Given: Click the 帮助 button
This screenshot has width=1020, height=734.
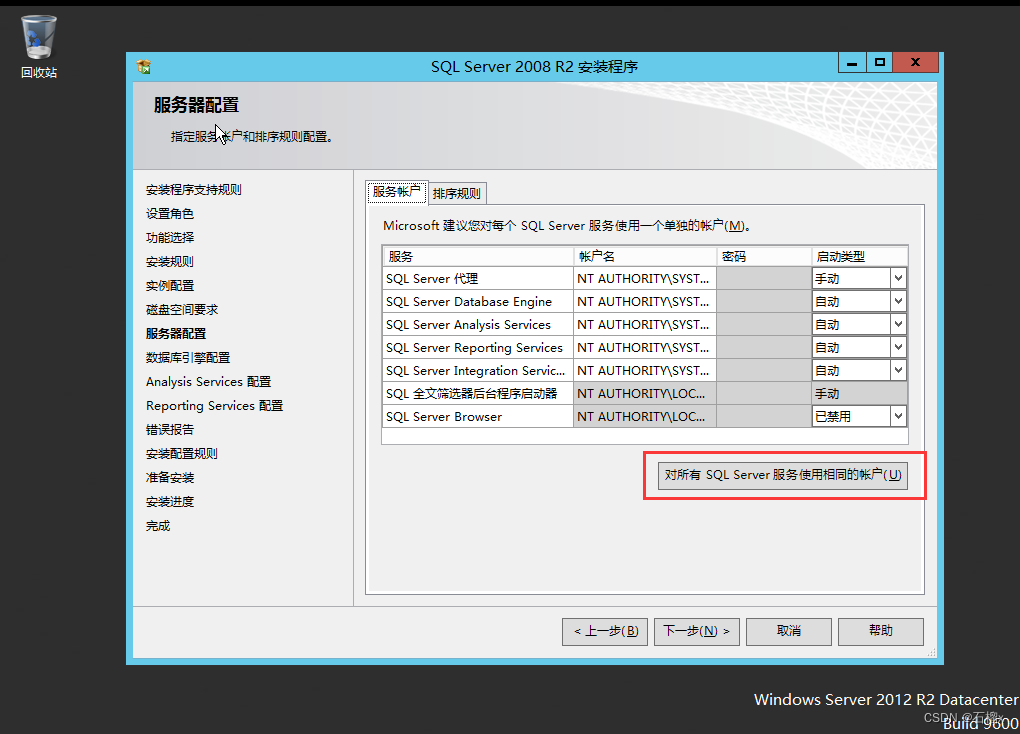Looking at the screenshot, I should pyautogui.click(x=881, y=631).
